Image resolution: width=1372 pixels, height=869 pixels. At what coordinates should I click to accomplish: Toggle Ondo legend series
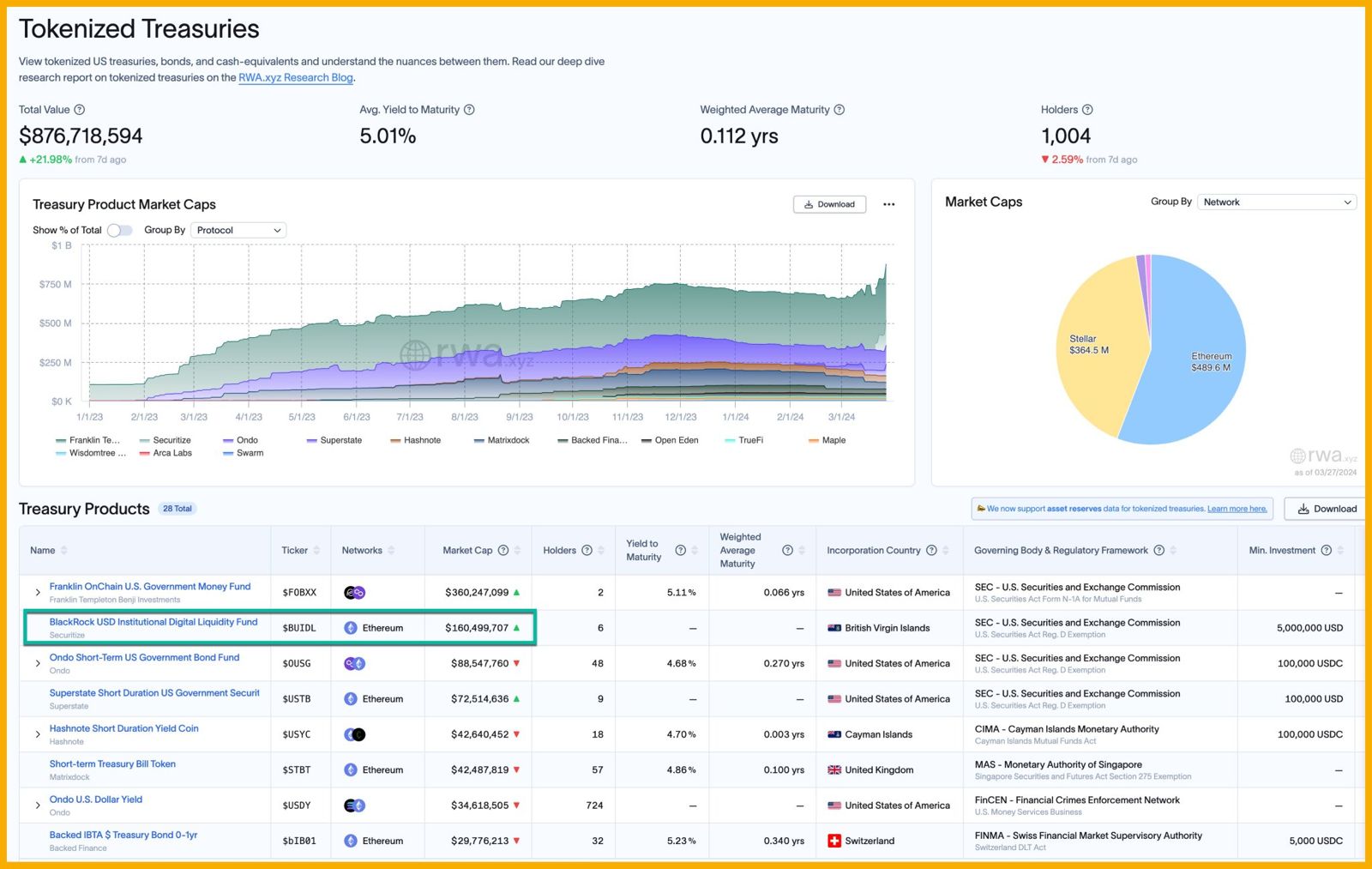tap(241, 440)
